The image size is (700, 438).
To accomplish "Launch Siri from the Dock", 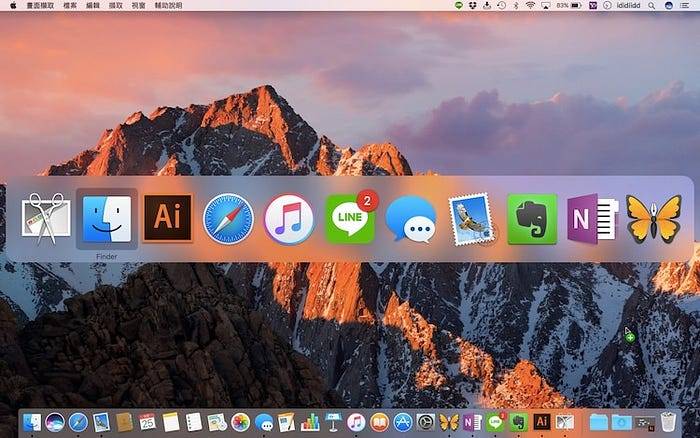I will (x=55, y=422).
